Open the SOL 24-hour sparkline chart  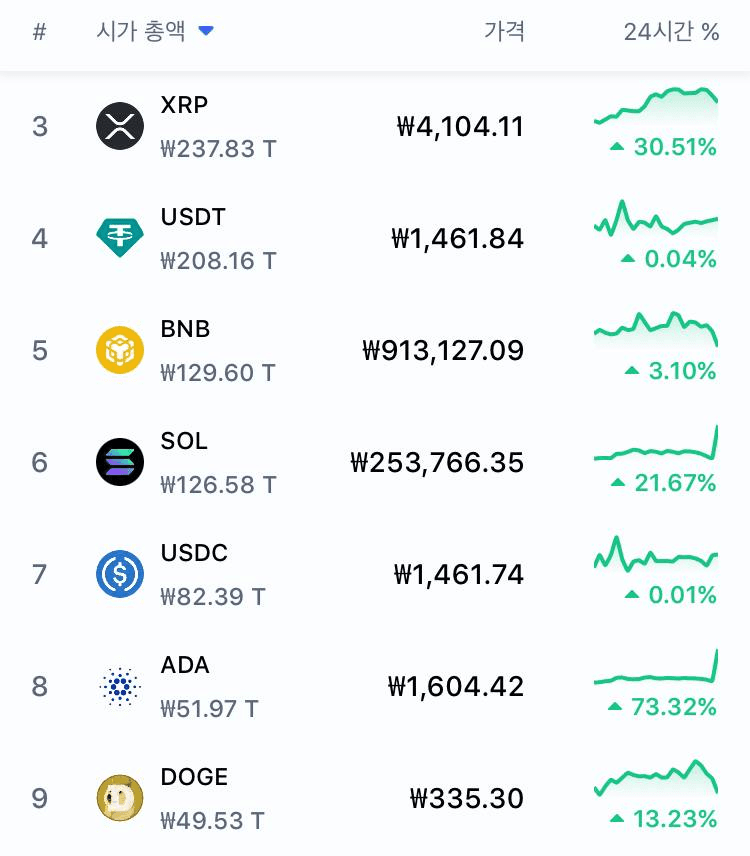656,447
